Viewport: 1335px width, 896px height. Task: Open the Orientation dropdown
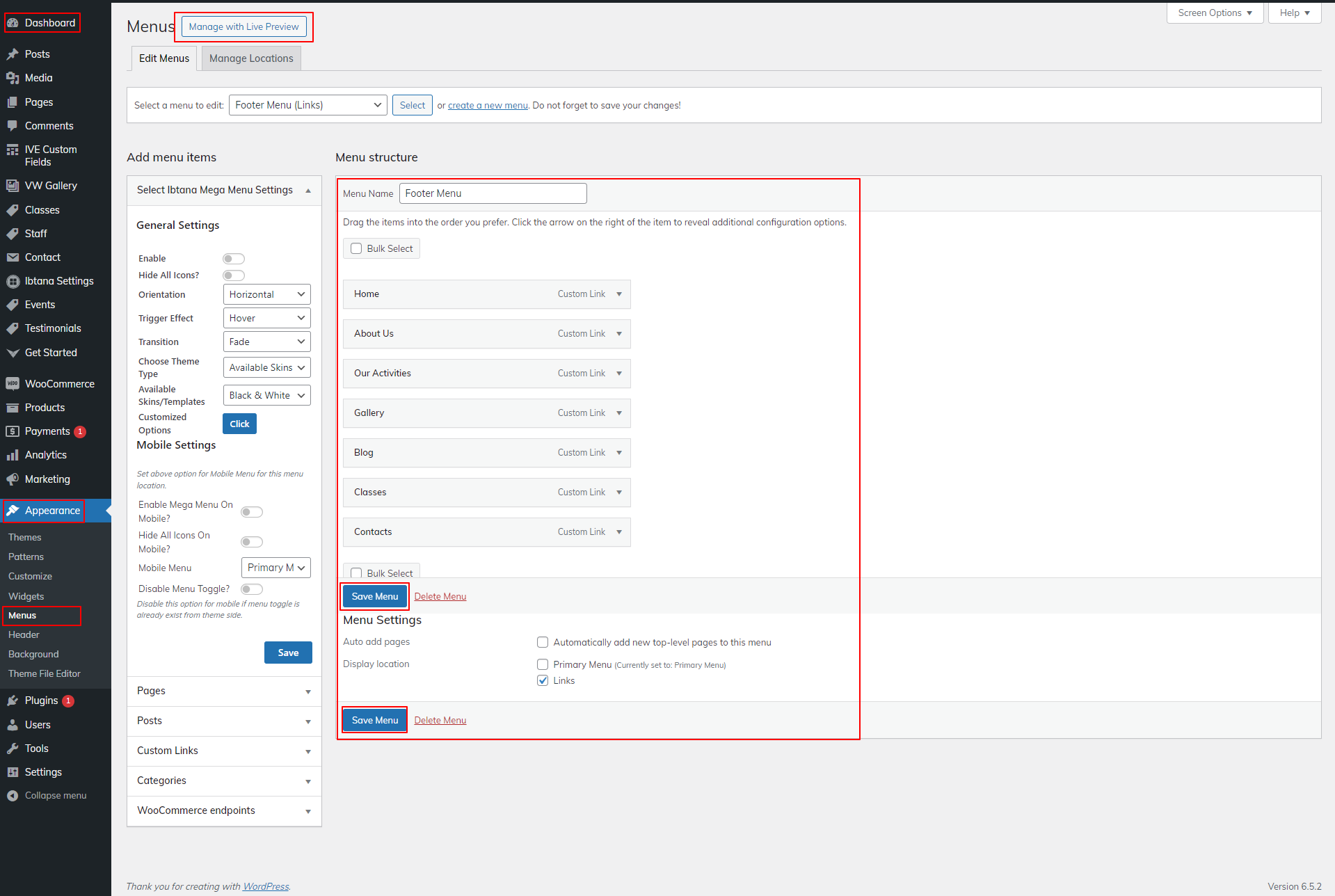(266, 295)
